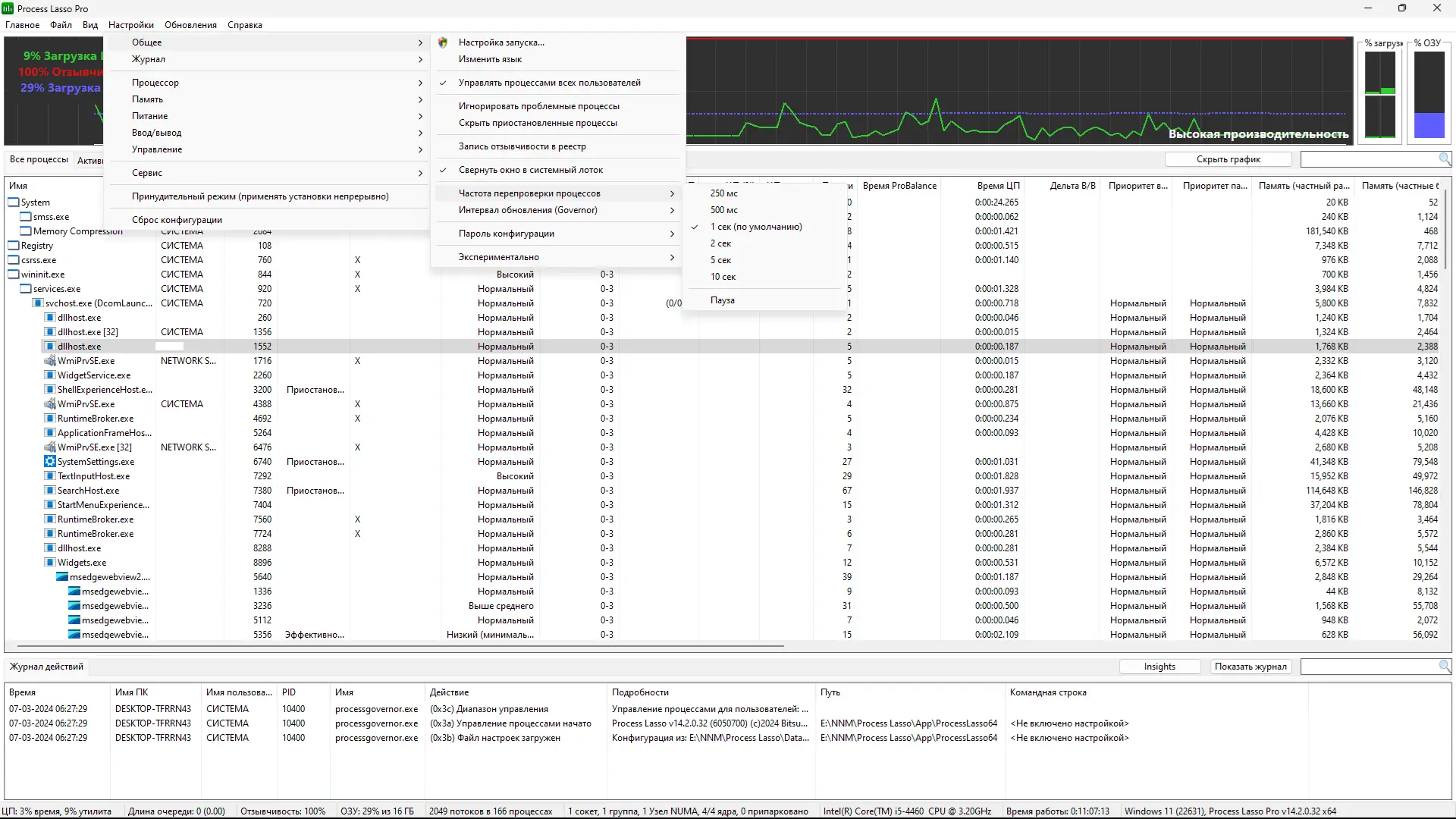This screenshot has height=819, width=1456.
Task: Click the shield icon beside Настройка запуска
Action: tap(443, 42)
